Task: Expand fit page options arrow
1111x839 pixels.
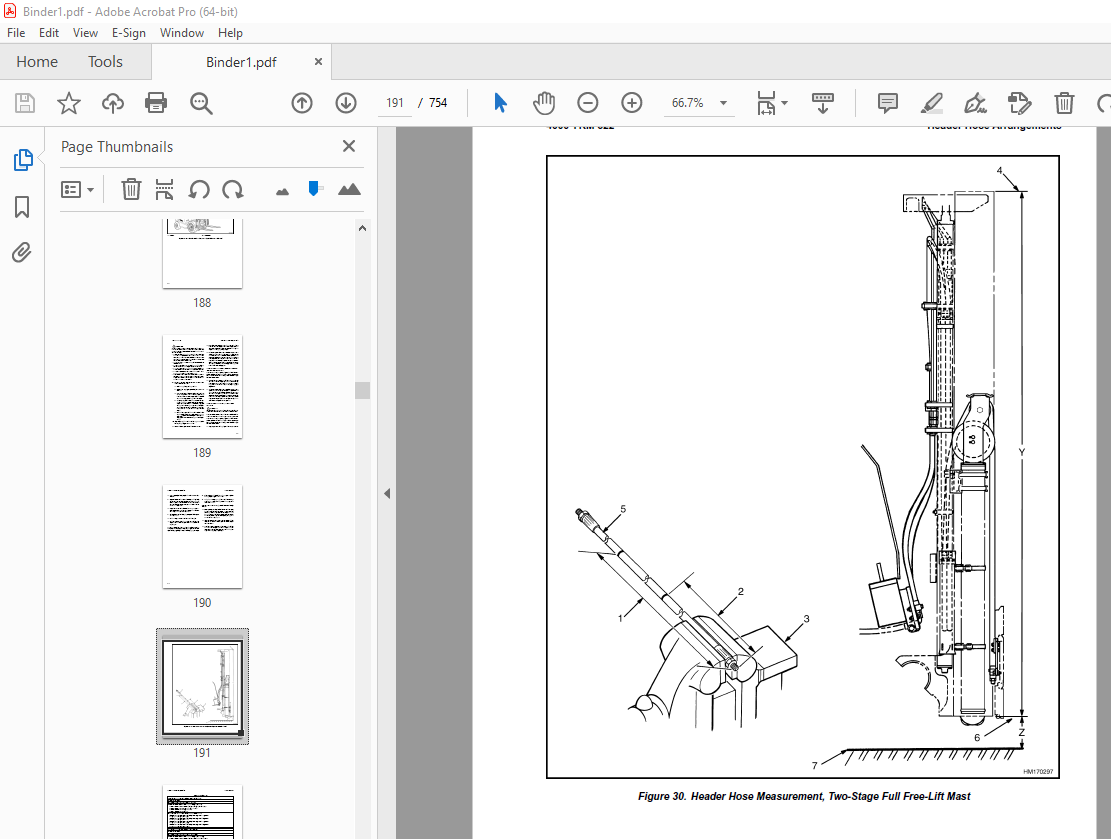Action: click(x=784, y=103)
